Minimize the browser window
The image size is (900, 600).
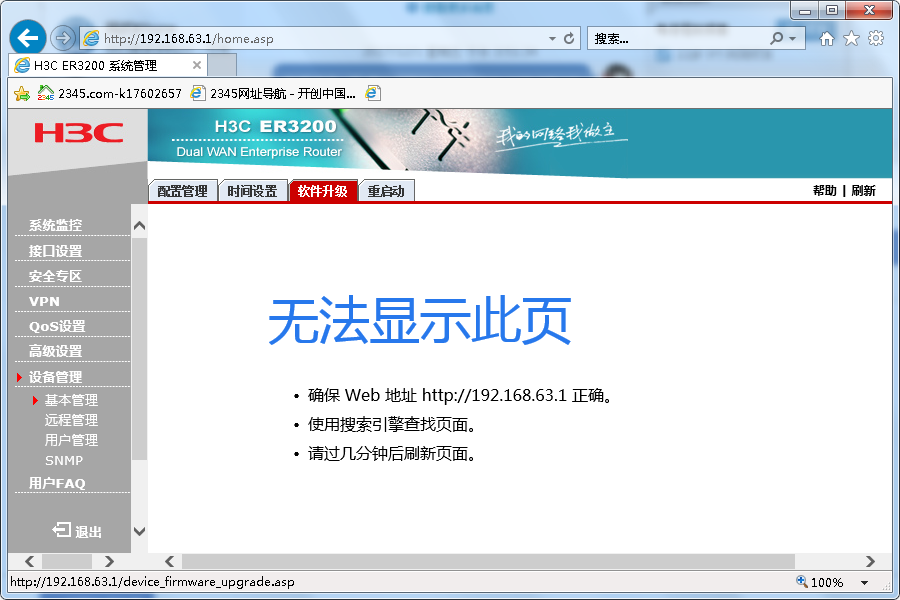click(805, 10)
